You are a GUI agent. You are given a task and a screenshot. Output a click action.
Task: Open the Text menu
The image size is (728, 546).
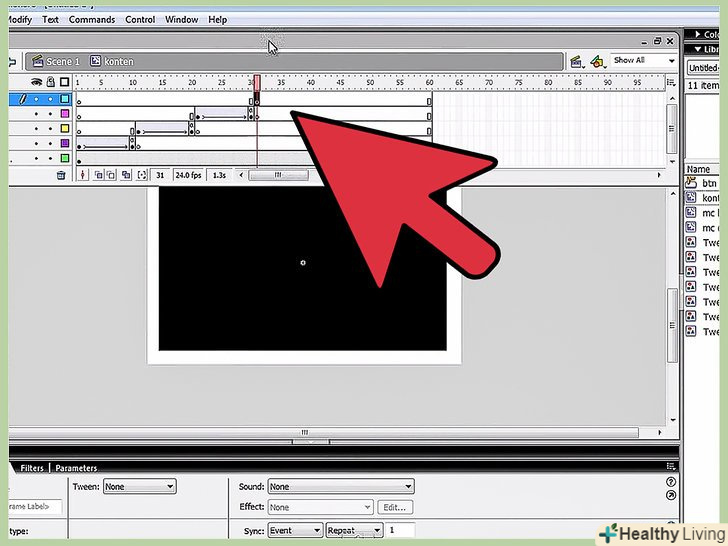point(50,20)
